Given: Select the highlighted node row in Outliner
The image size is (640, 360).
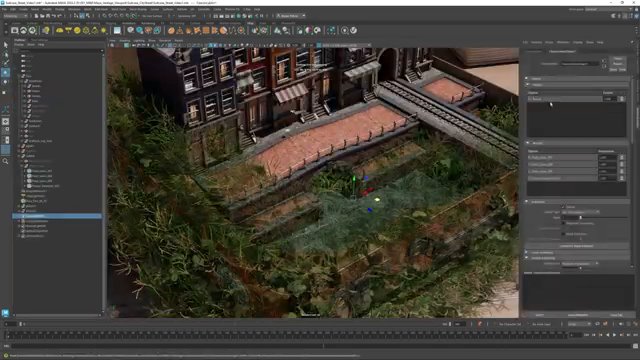Looking at the screenshot, I should (x=57, y=216).
